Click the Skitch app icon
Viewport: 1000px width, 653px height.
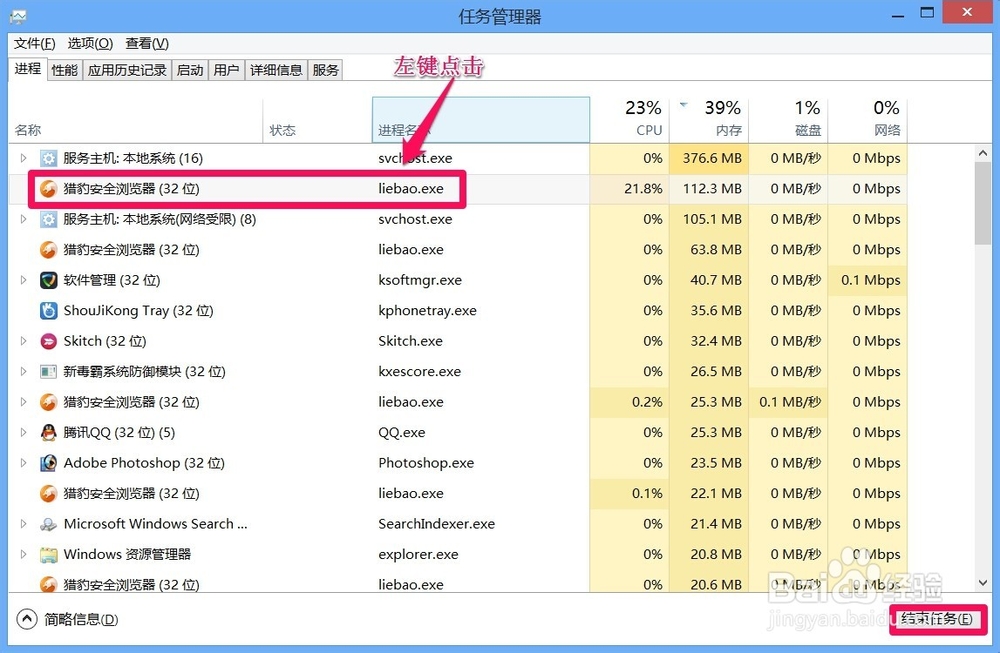[48, 341]
